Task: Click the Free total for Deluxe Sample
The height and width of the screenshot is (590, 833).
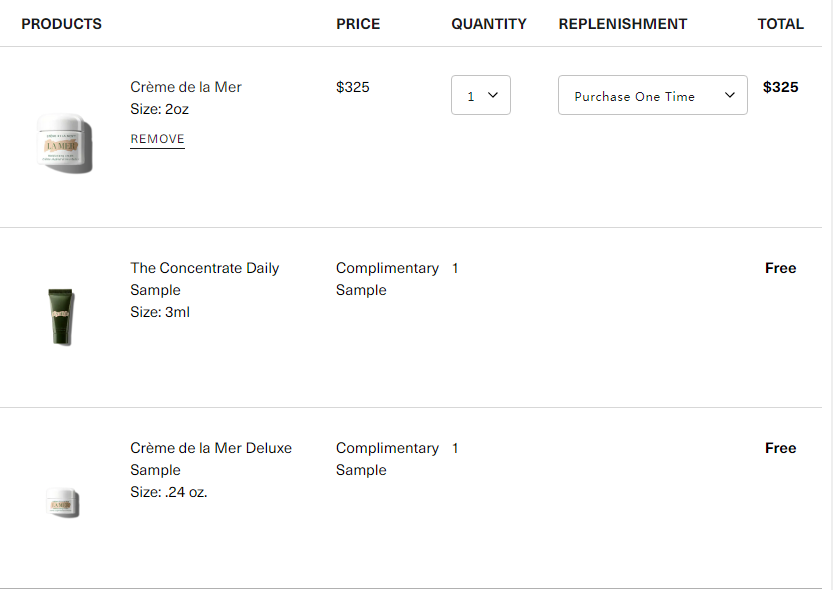Action: (x=780, y=448)
